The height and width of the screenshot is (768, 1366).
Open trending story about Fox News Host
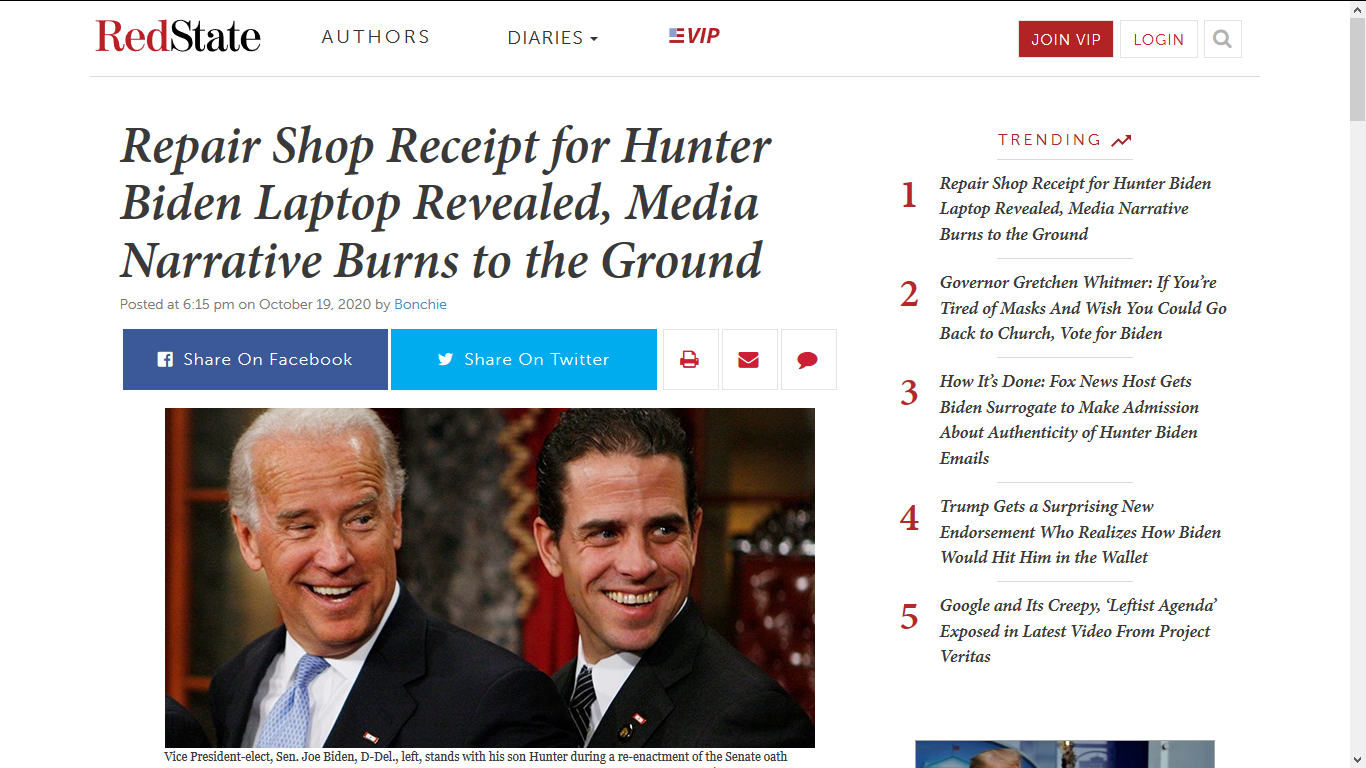tap(1069, 420)
